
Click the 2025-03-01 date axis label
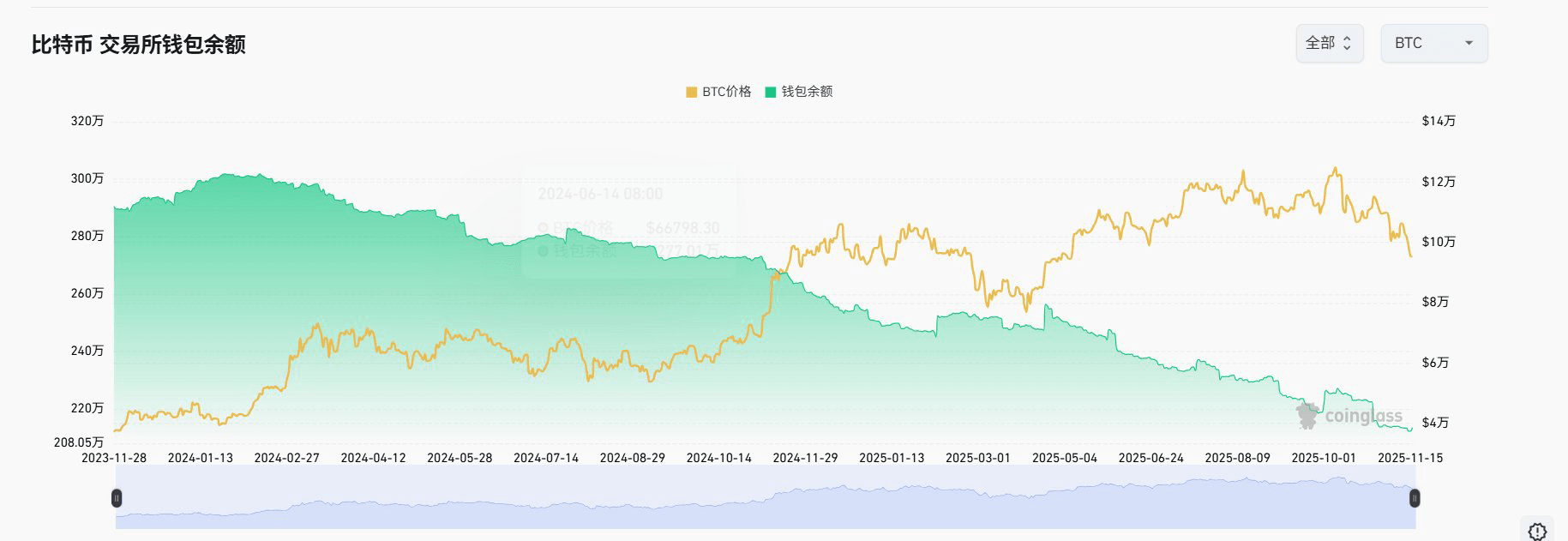click(x=977, y=458)
